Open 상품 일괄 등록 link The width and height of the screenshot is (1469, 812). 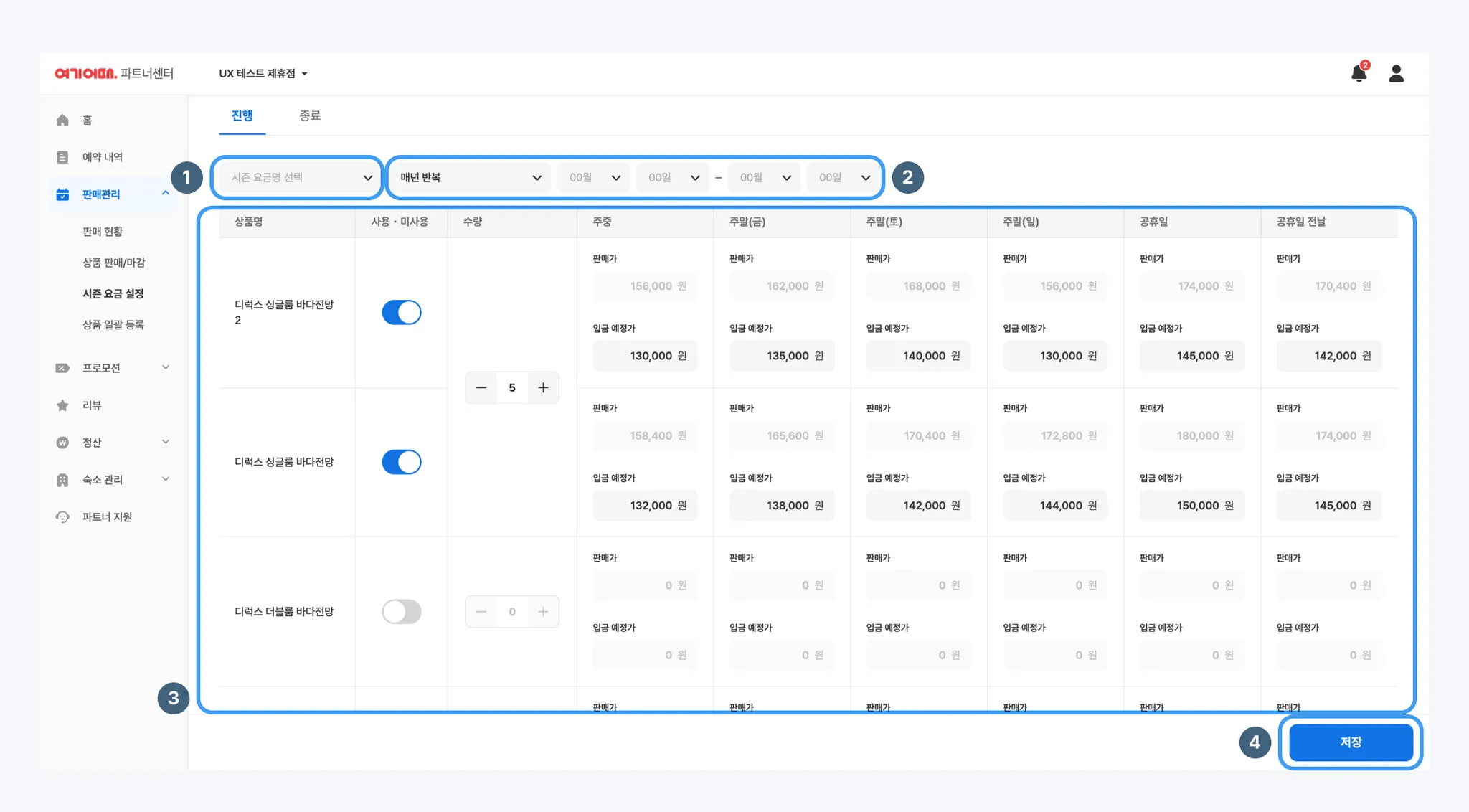pyautogui.click(x=113, y=324)
